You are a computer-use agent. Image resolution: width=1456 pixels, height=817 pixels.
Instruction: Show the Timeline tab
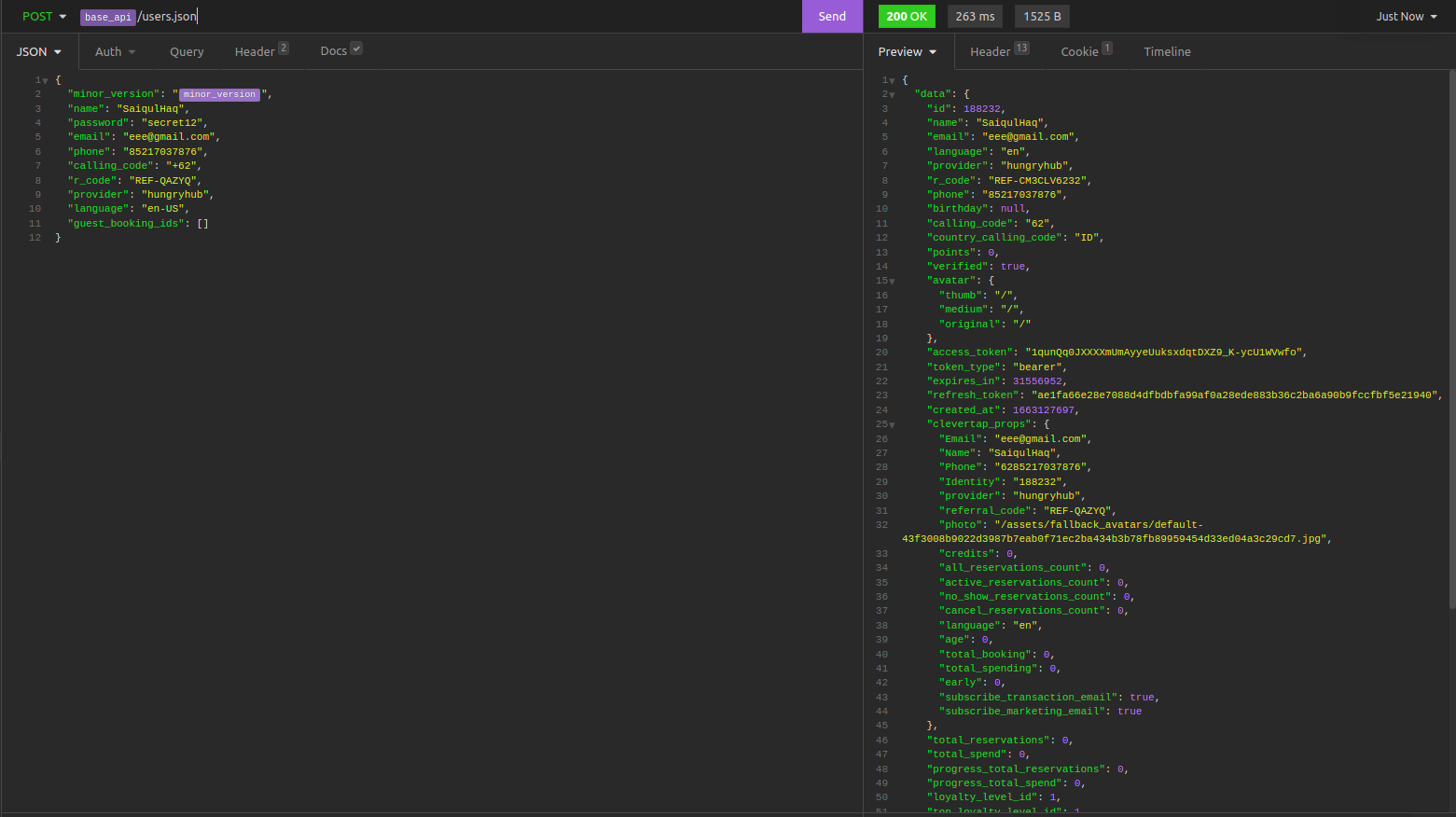(1167, 52)
